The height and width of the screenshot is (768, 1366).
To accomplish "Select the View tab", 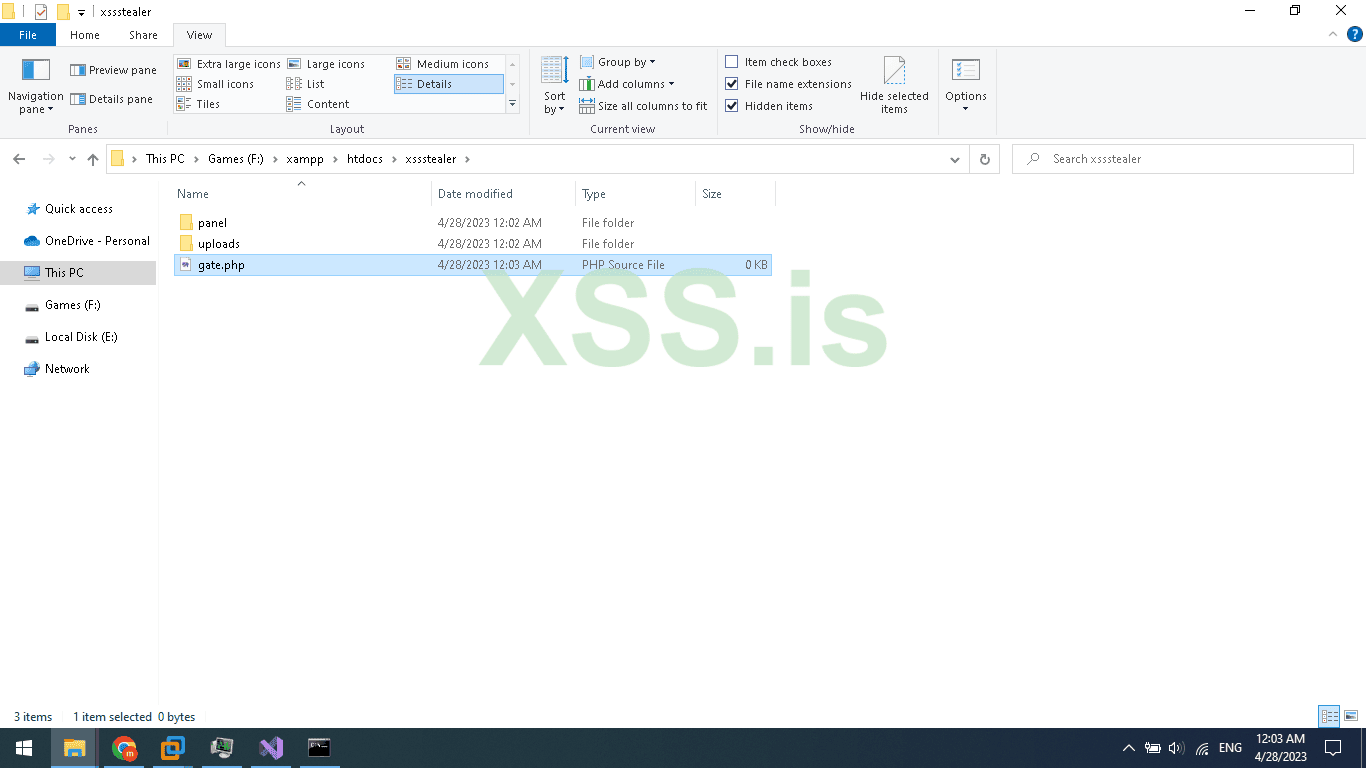I will point(200,35).
